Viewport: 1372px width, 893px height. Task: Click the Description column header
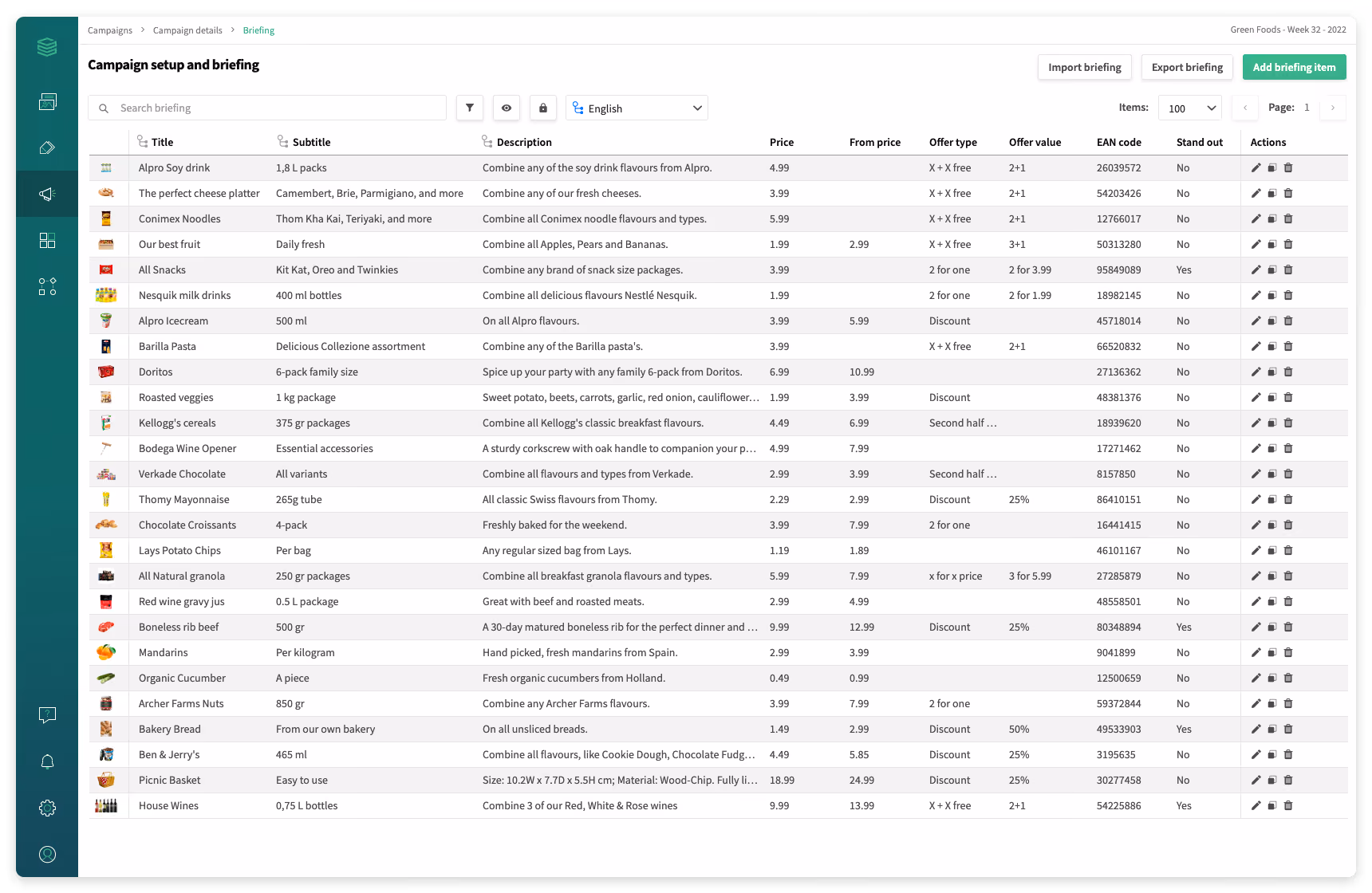(524, 142)
